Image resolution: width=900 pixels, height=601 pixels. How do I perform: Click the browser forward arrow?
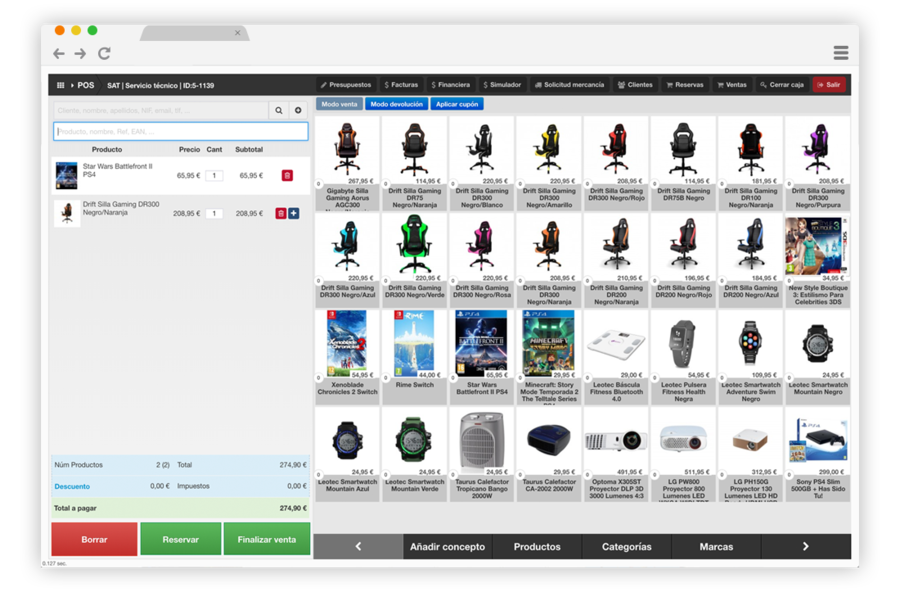(x=80, y=53)
